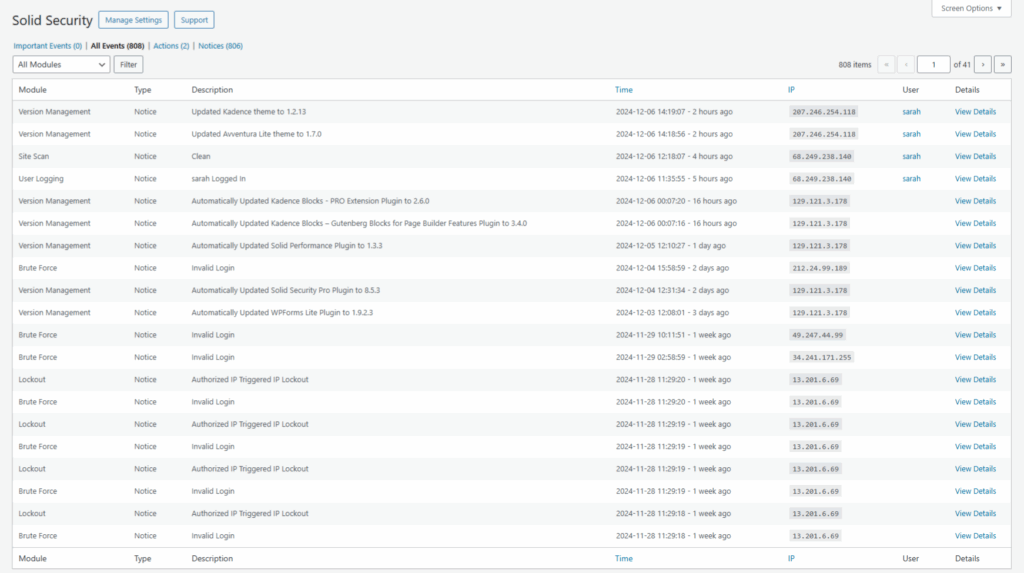Screen dimensions: 1024x573
Task: View Details for Updated Kadence theme entry
Action: 975,112
